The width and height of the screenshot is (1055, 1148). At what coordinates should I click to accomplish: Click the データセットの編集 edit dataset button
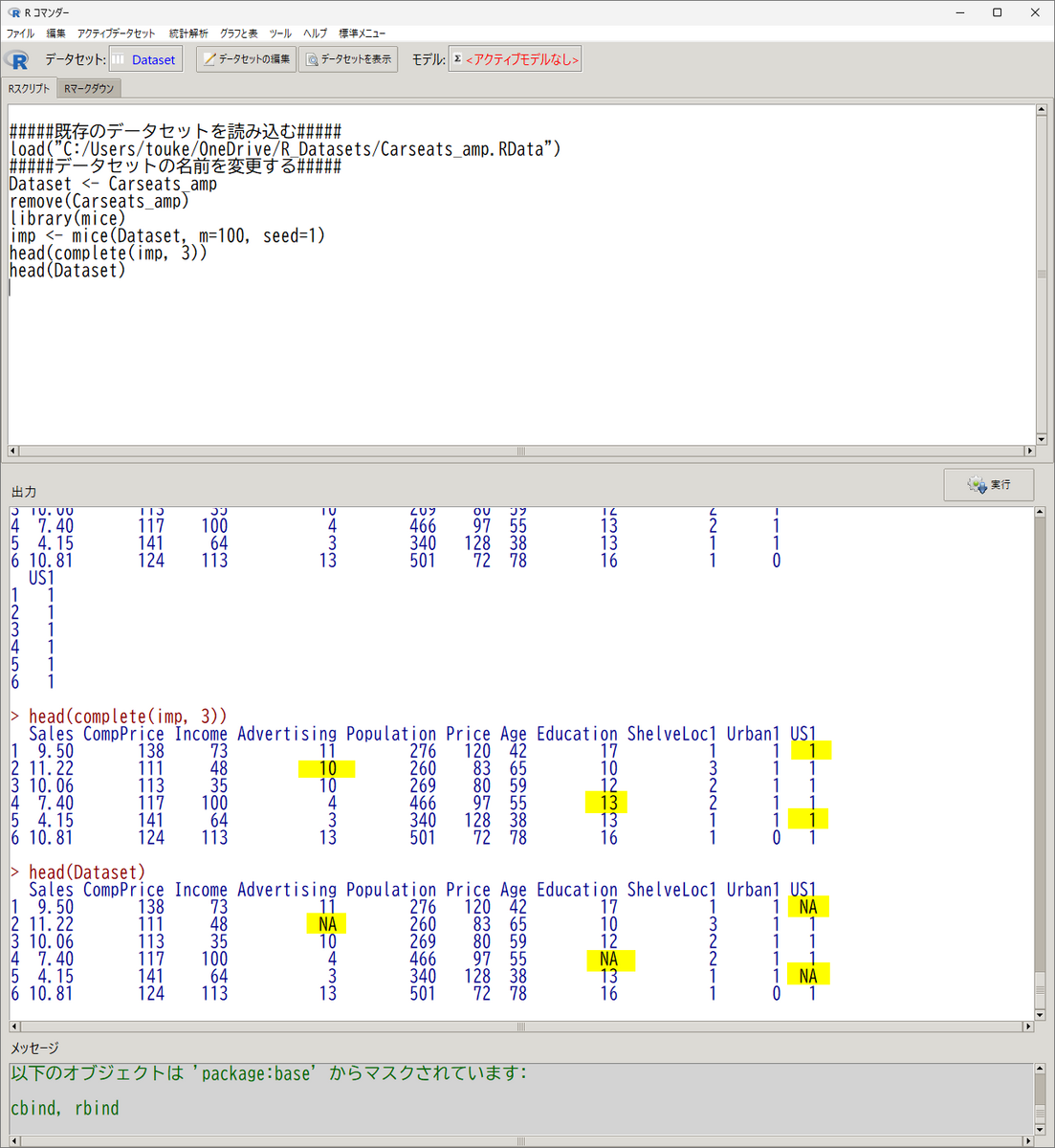[246, 59]
